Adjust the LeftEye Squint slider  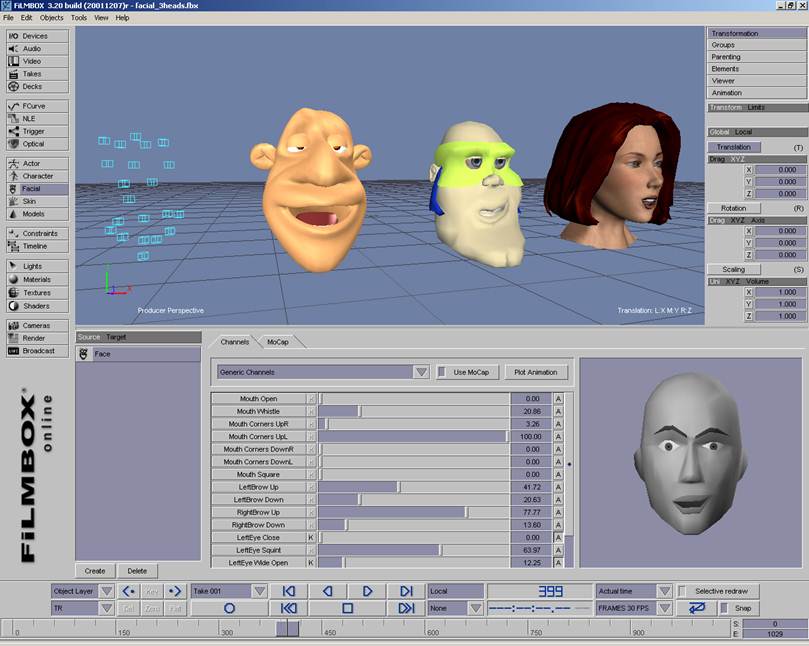414,550
